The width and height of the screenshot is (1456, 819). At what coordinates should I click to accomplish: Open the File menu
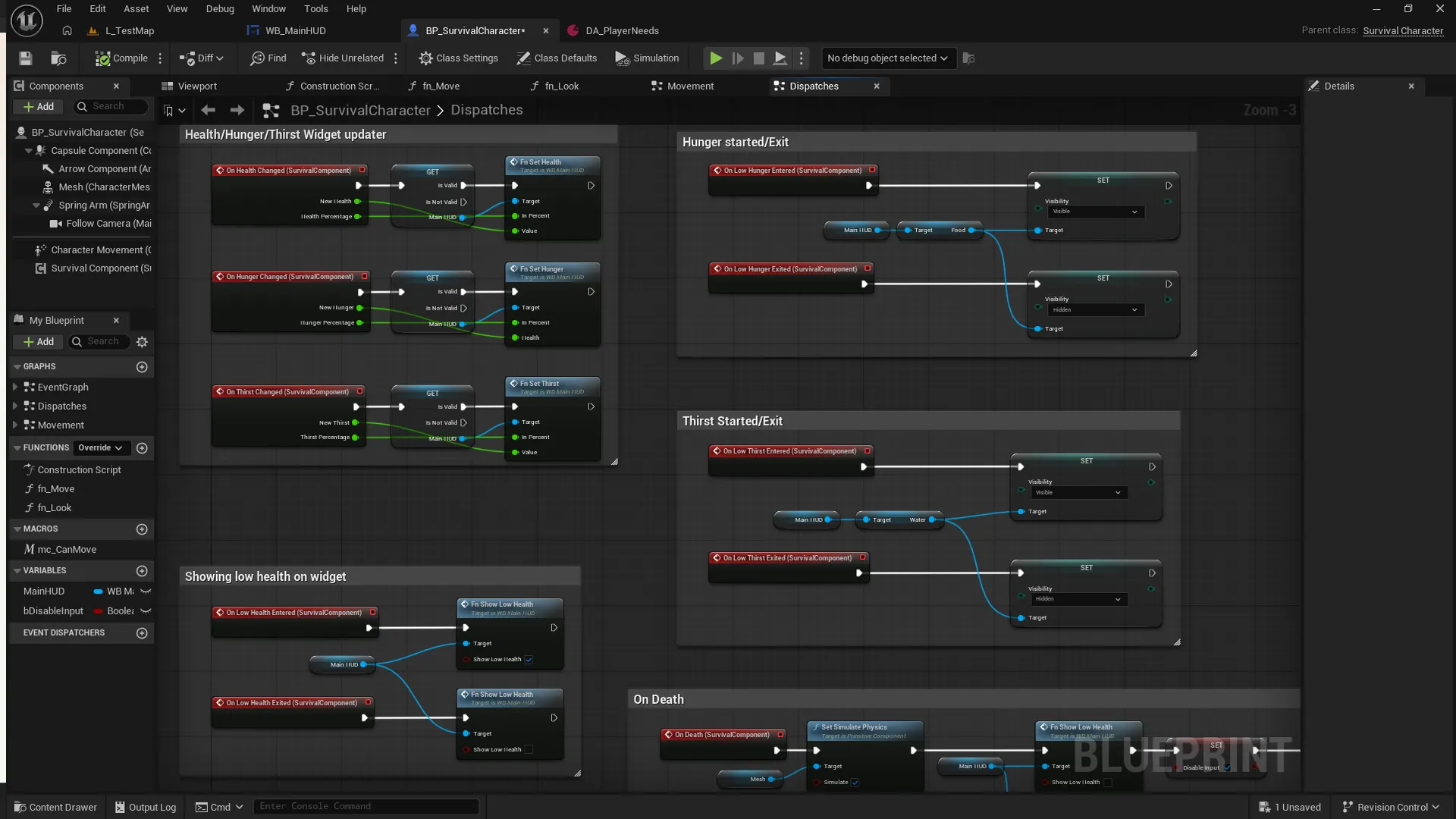(x=64, y=9)
